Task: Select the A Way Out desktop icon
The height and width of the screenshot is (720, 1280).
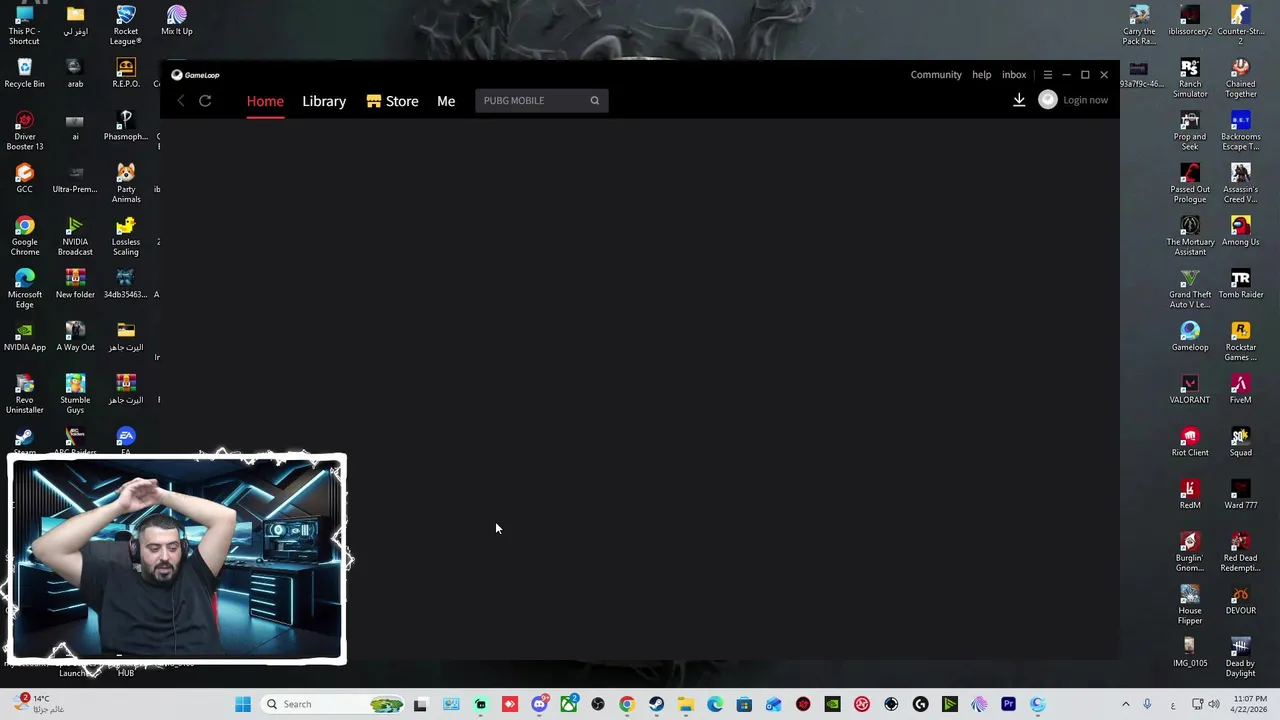Action: (75, 336)
